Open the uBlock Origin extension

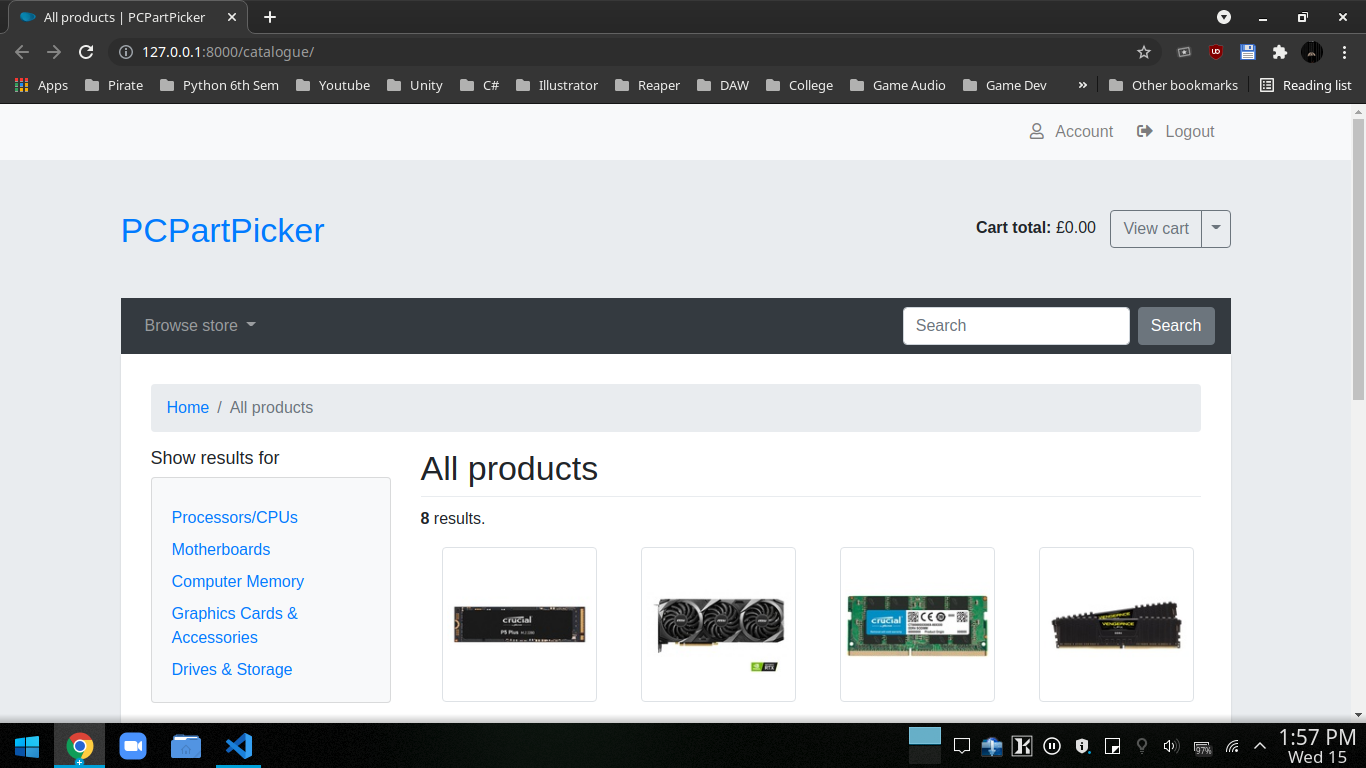click(x=1216, y=52)
